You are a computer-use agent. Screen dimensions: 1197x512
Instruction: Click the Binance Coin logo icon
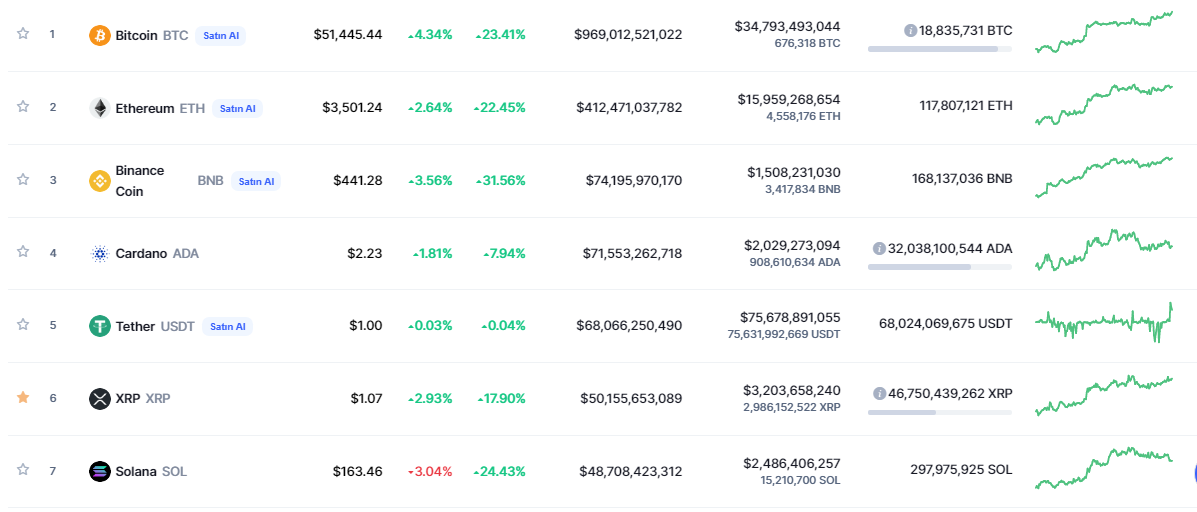pyautogui.click(x=100, y=181)
